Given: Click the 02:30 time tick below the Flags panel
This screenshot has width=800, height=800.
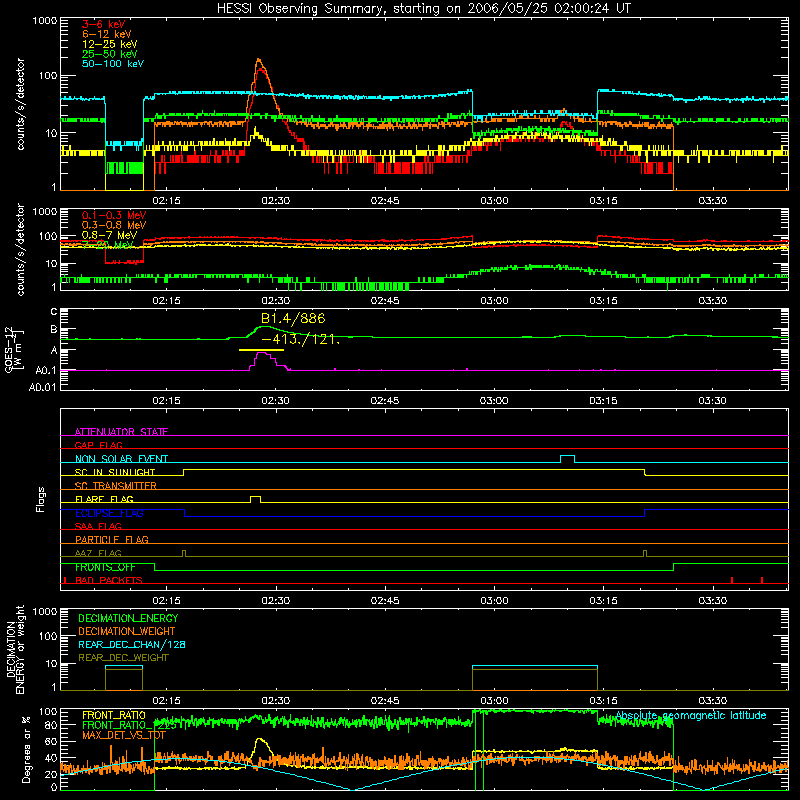Looking at the screenshot, I should (x=276, y=601).
